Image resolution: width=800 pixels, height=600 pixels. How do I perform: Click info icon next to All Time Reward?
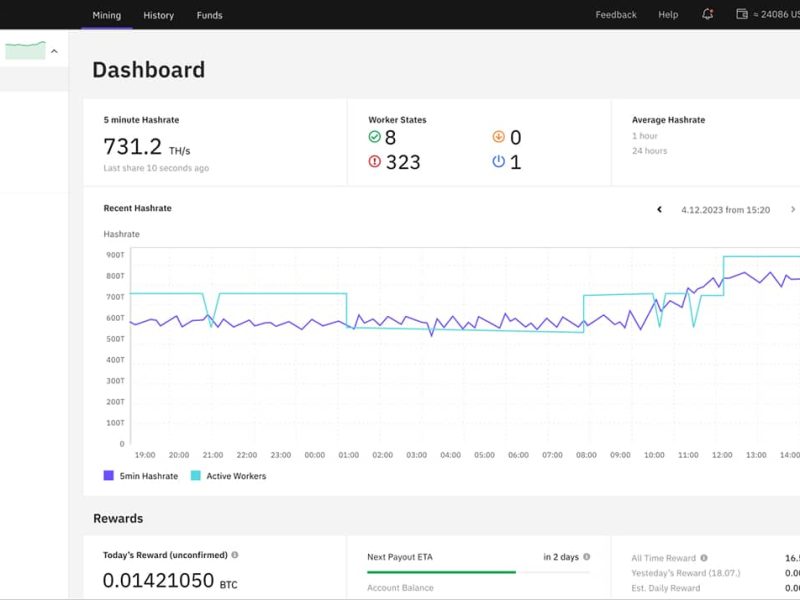(x=704, y=558)
